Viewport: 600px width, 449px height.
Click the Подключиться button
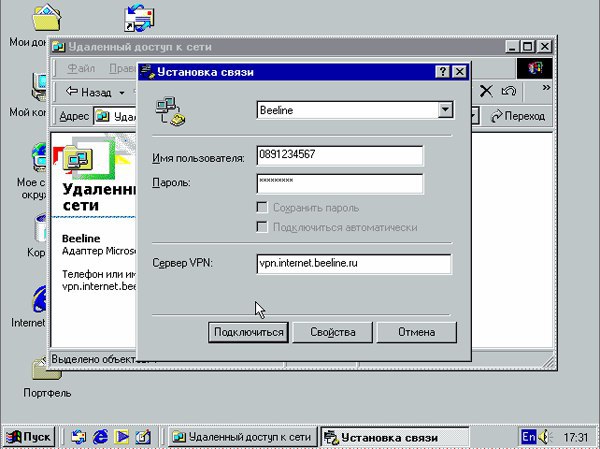[248, 332]
